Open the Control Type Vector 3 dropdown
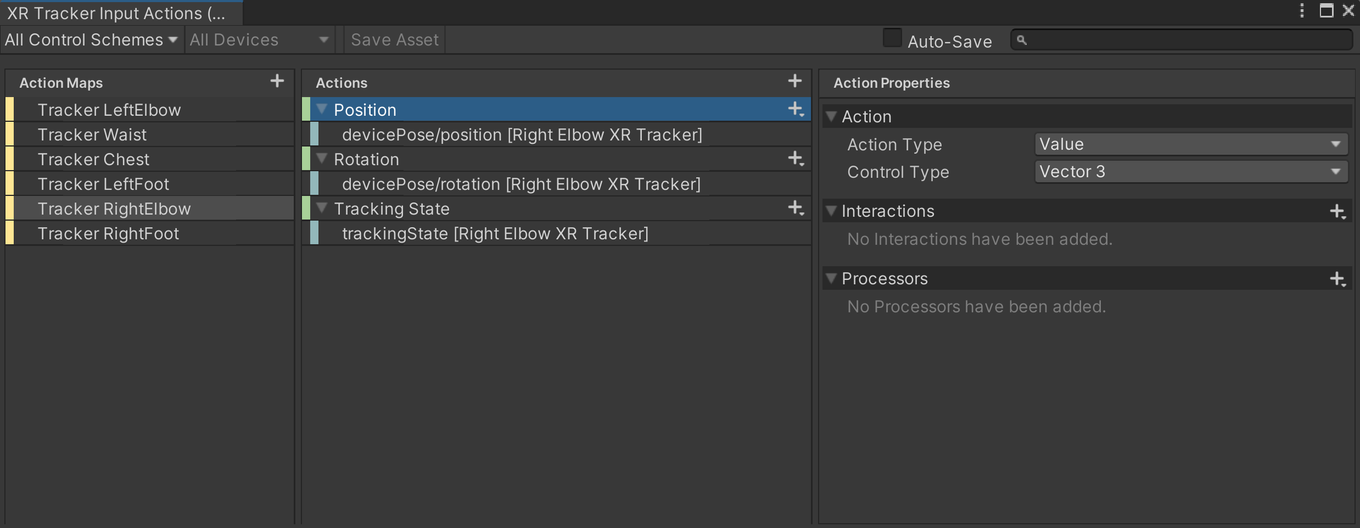The image size is (1360, 528). 1191,172
